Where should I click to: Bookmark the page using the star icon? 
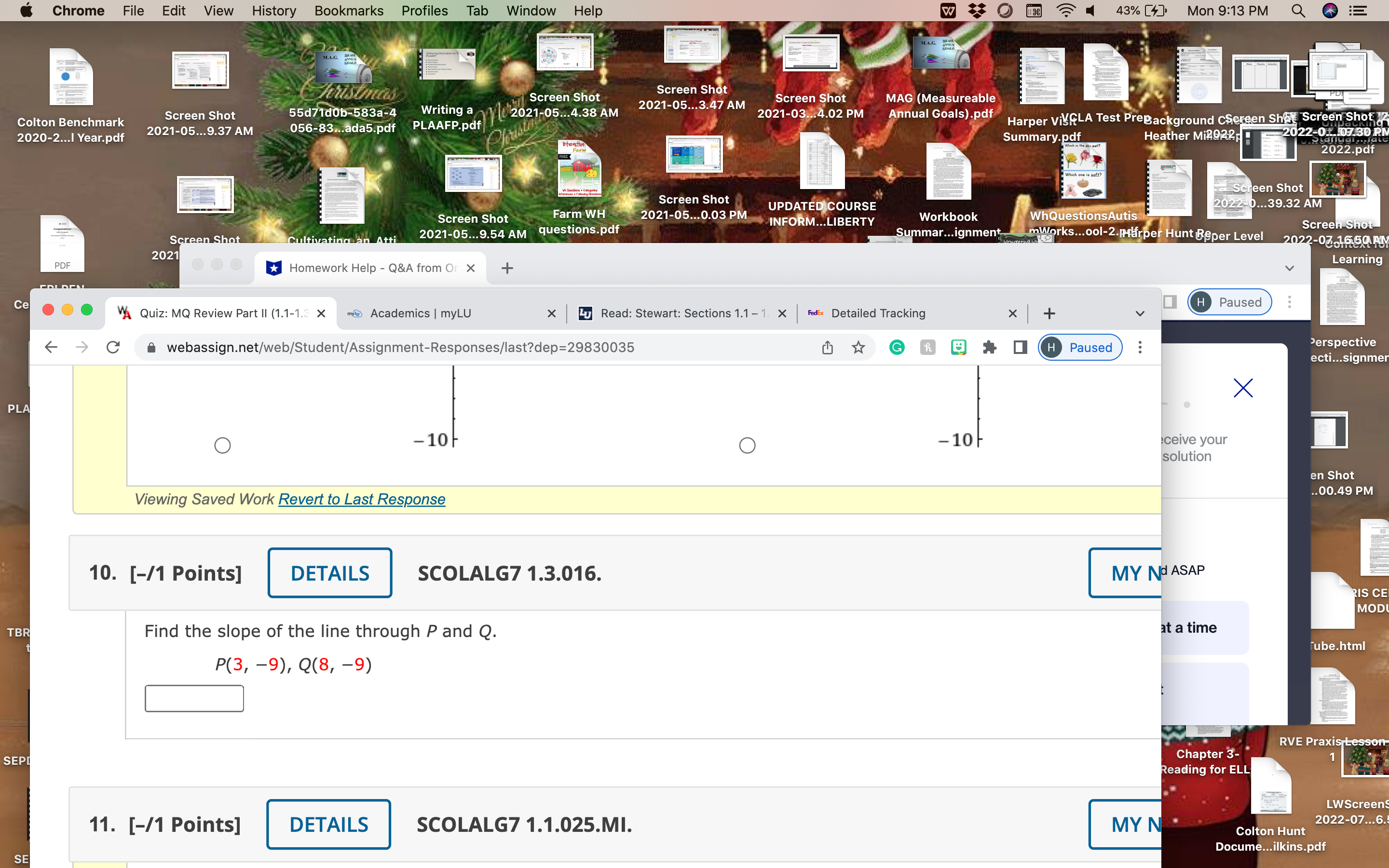[858, 347]
